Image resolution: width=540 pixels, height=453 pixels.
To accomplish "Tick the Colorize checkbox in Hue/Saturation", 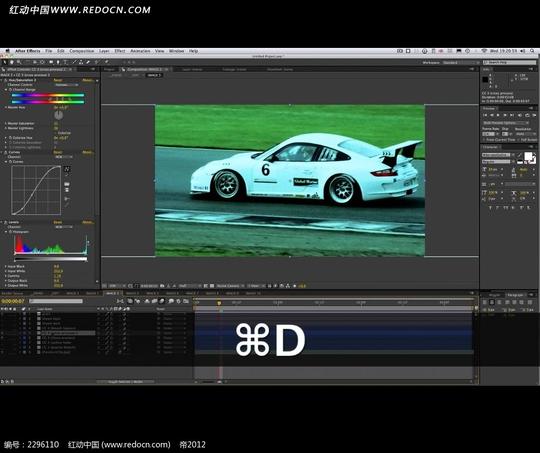I will [x=55, y=133].
